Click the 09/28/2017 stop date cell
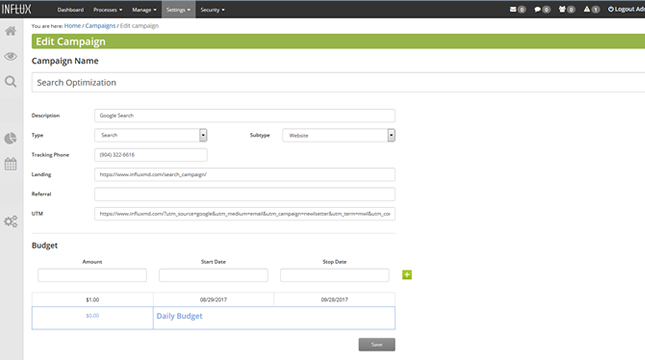 pos(334,300)
